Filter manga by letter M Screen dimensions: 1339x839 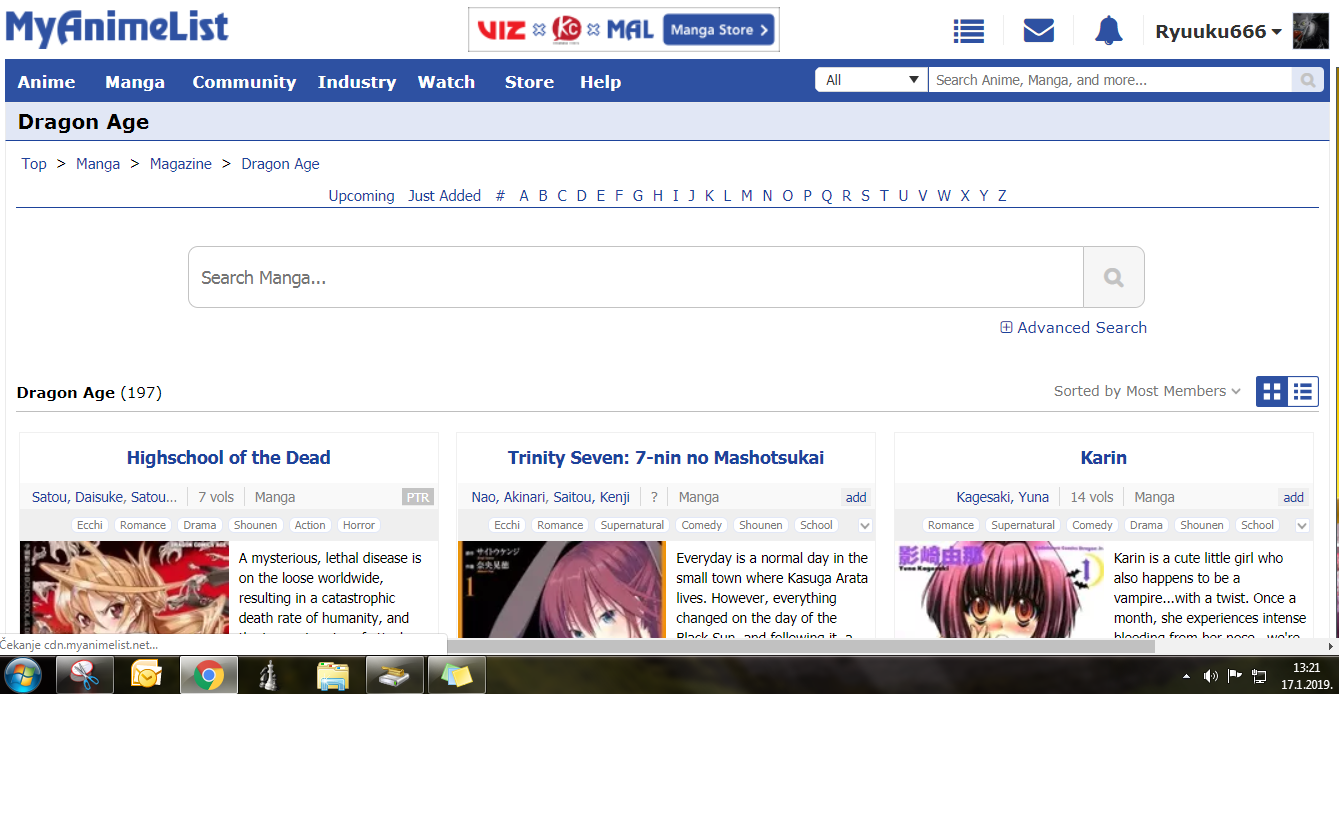pos(746,196)
